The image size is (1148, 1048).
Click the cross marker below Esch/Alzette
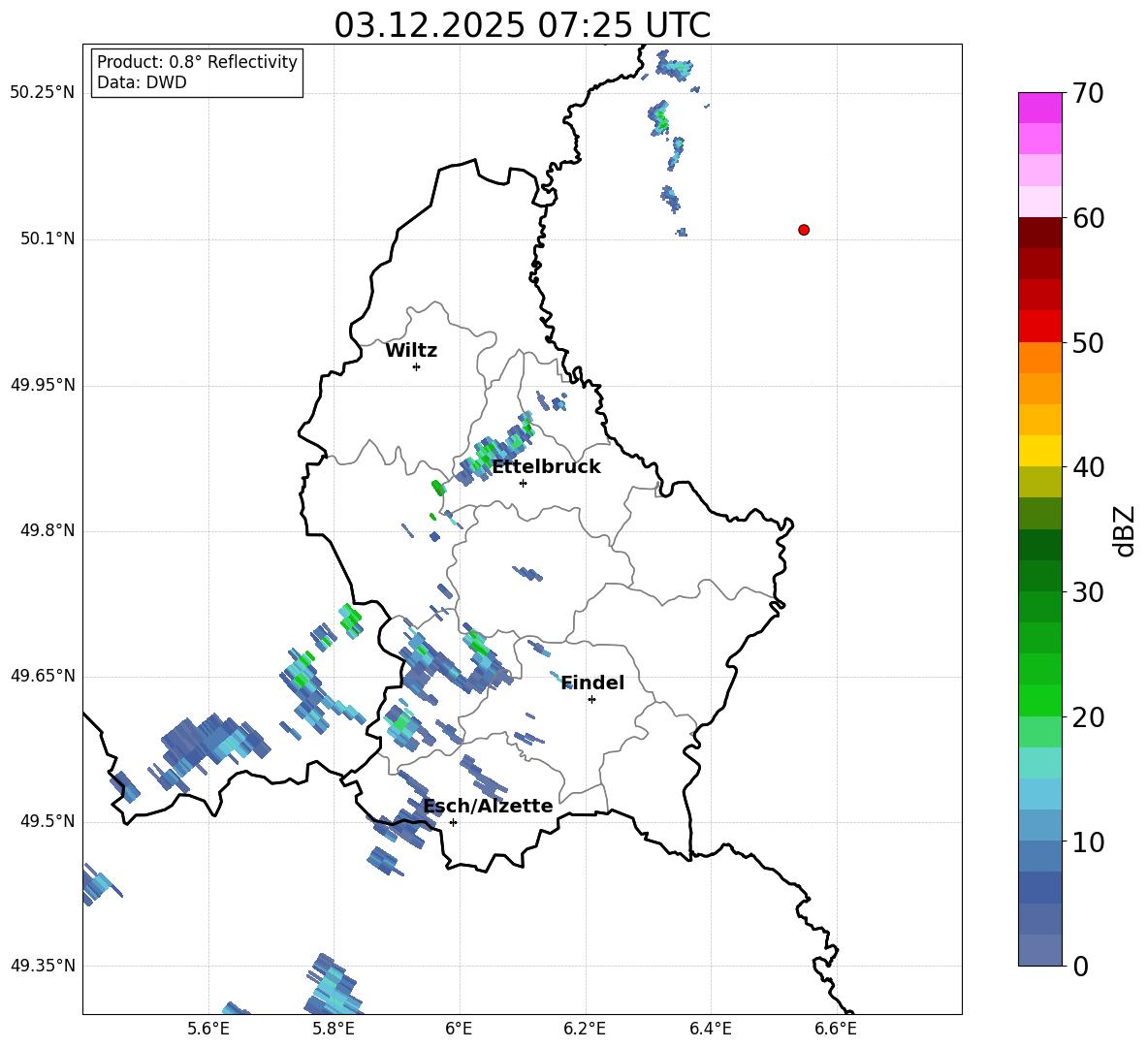[453, 822]
